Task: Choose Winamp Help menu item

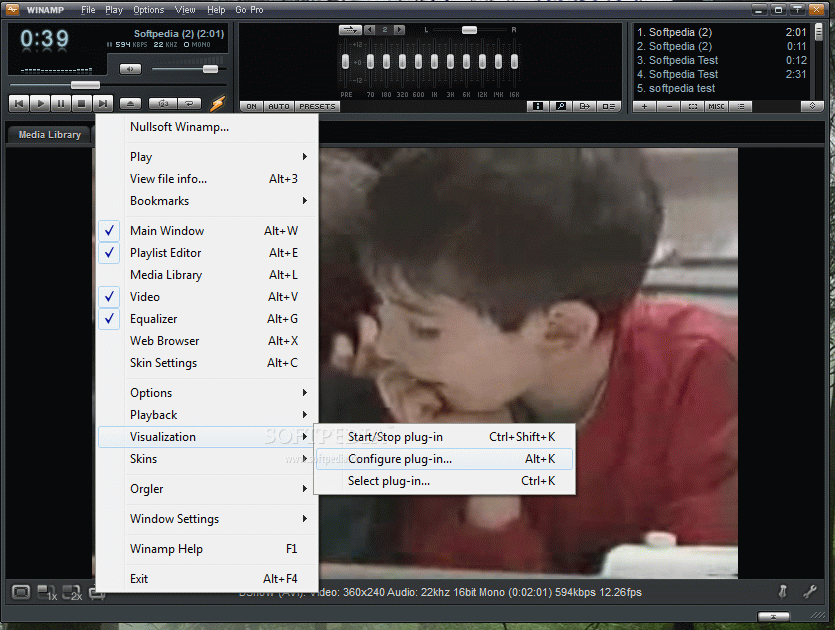Action: [208, 549]
